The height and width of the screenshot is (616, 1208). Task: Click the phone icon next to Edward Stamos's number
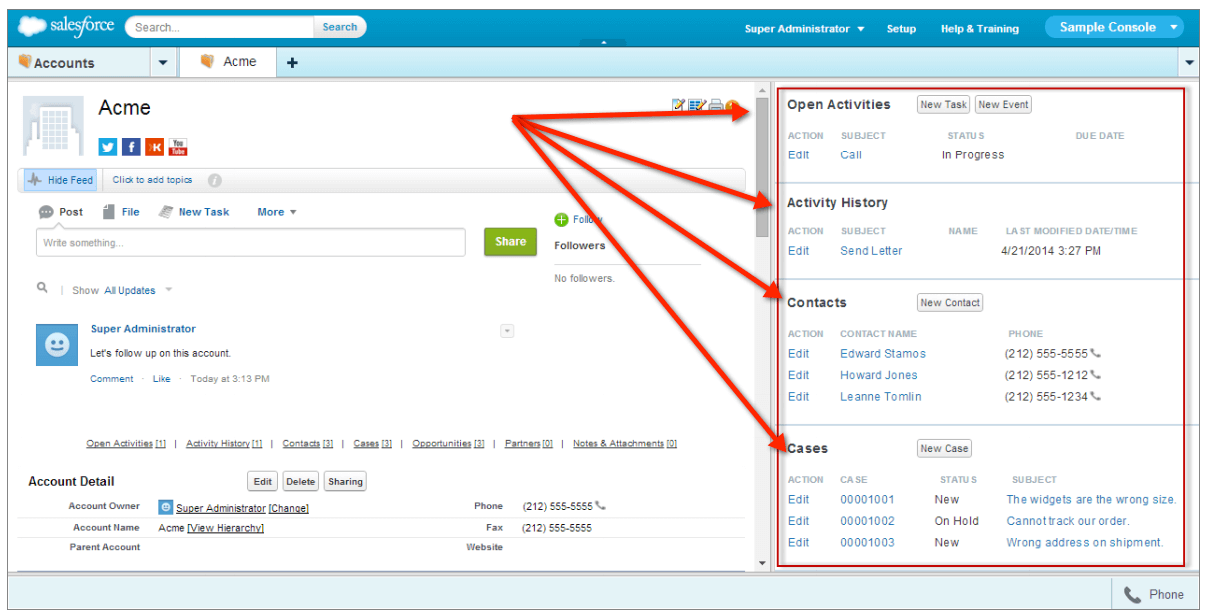1095,354
